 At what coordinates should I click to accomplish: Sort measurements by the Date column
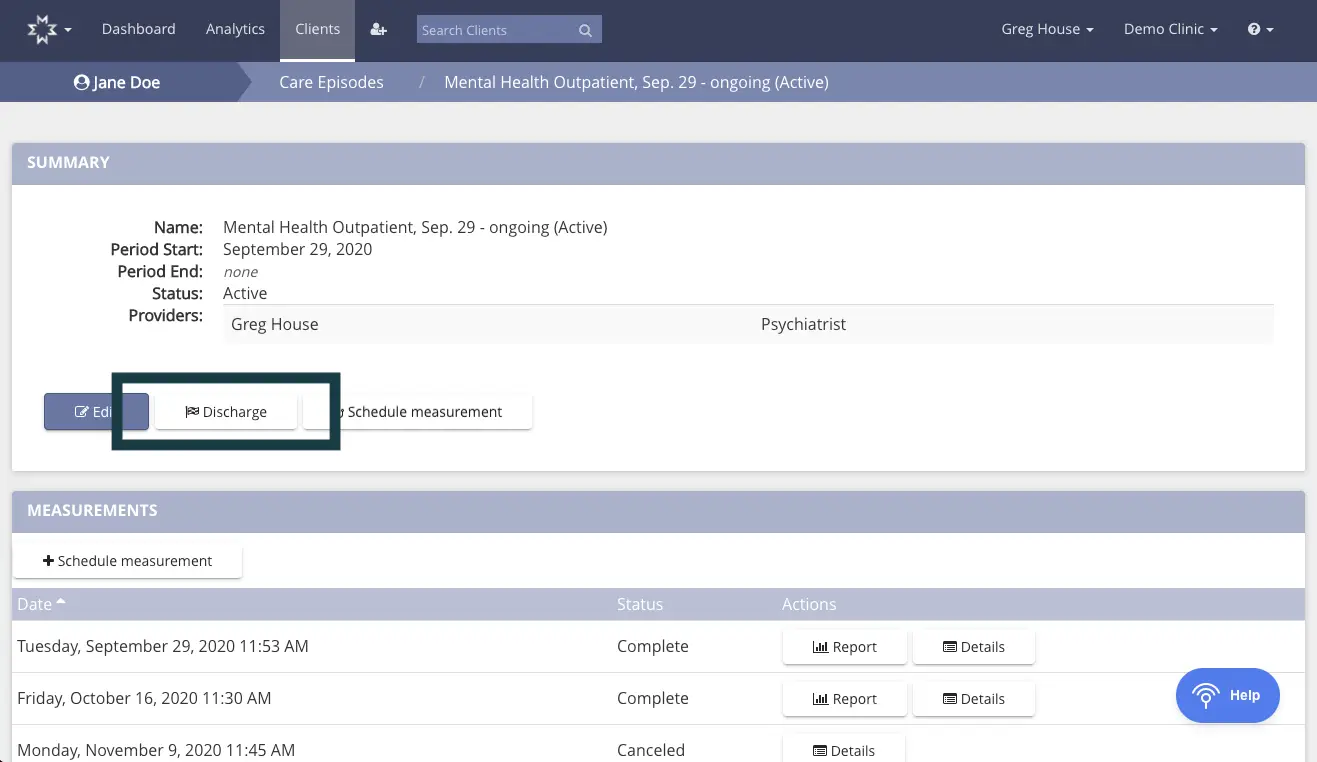pyautogui.click(x=33, y=604)
